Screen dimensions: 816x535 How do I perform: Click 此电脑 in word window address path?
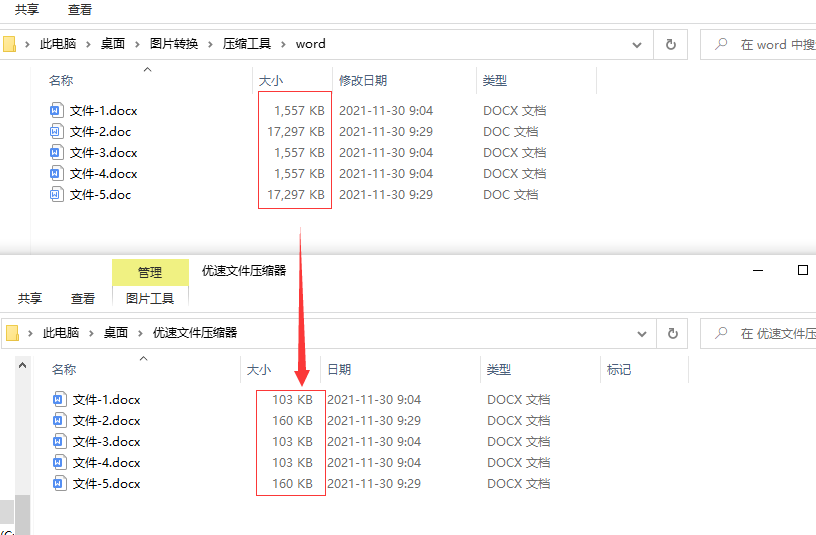coord(58,44)
